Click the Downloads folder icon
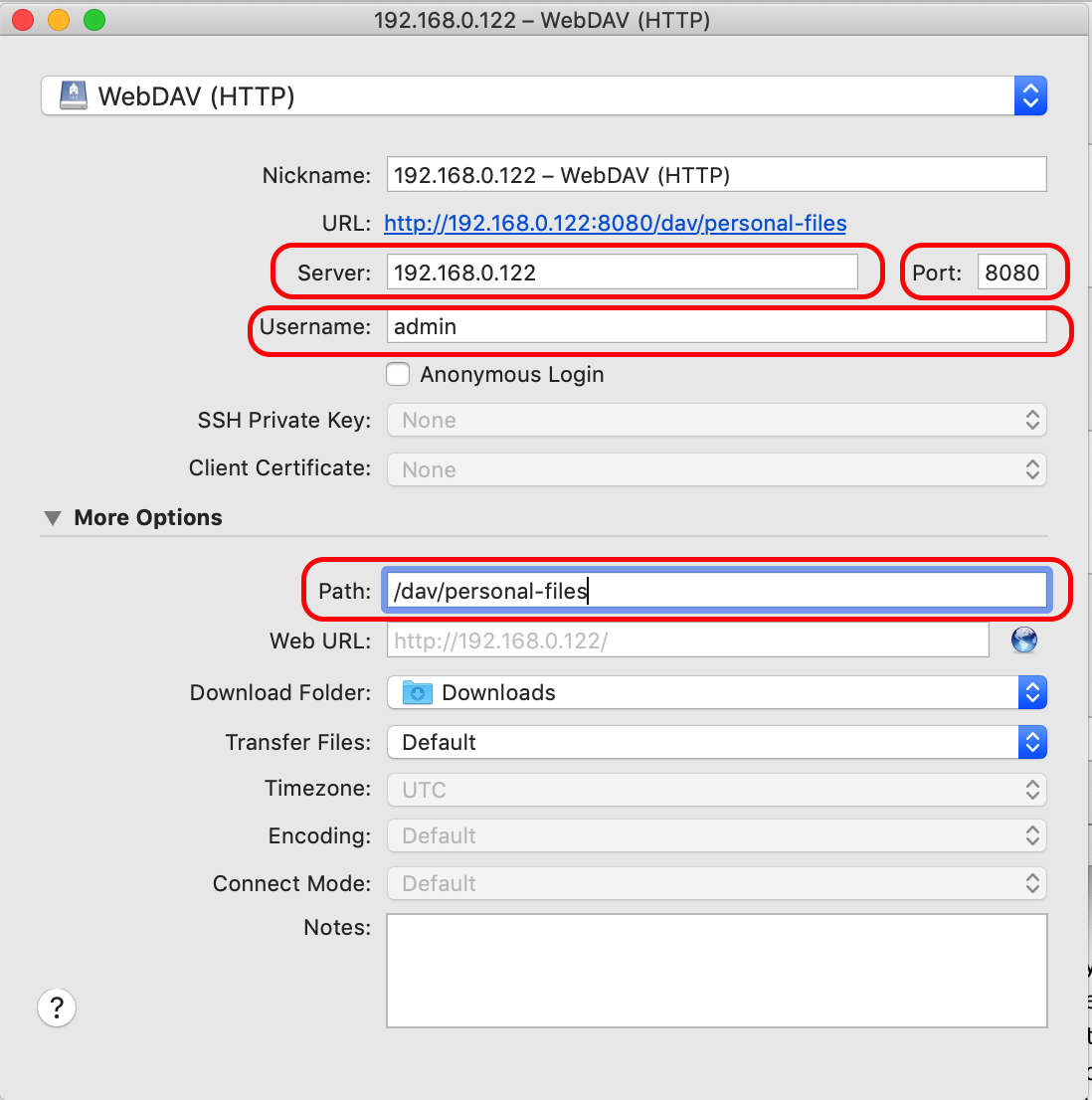Image resolution: width=1092 pixels, height=1100 pixels. (x=418, y=692)
